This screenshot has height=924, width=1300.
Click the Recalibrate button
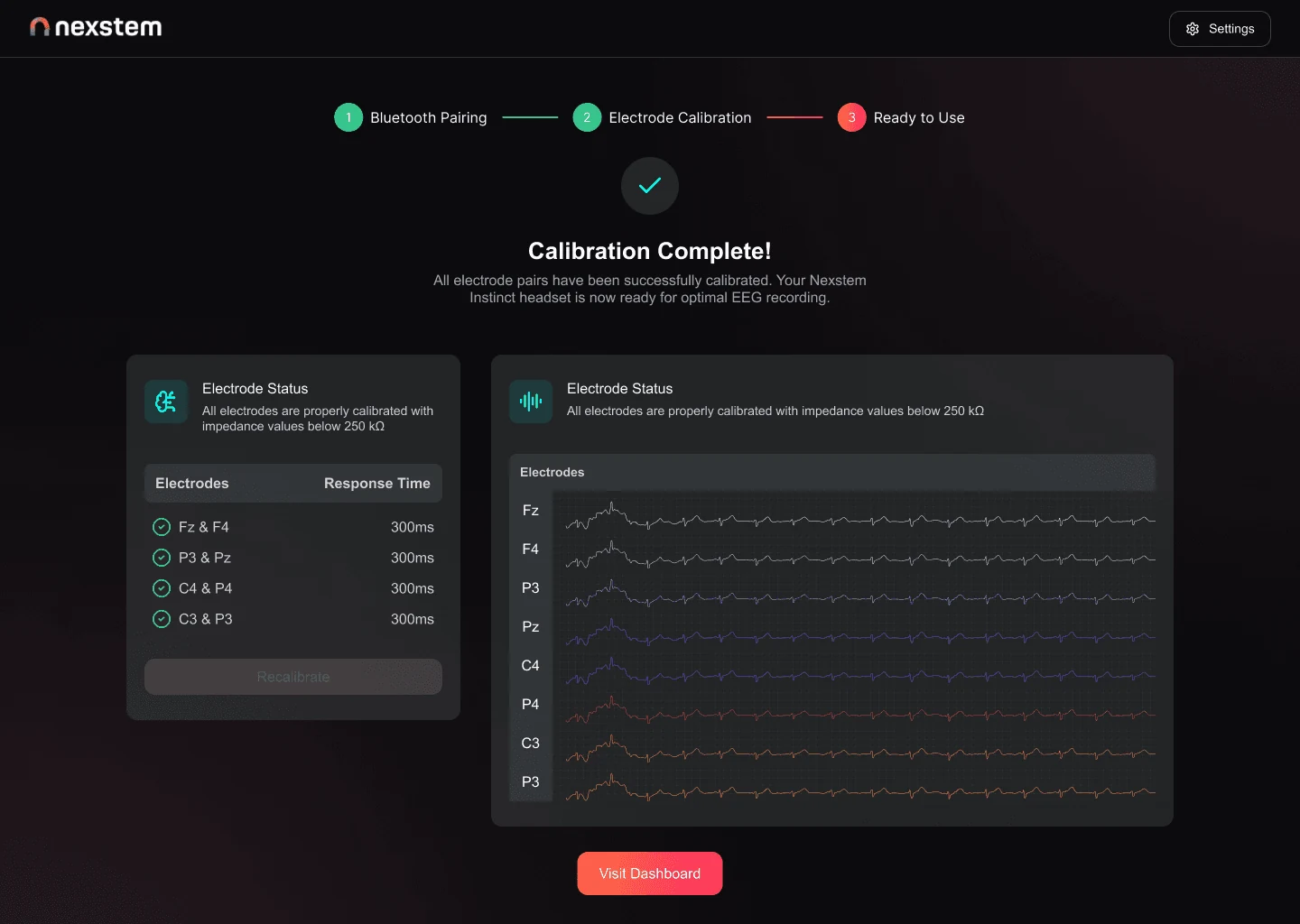pos(293,677)
